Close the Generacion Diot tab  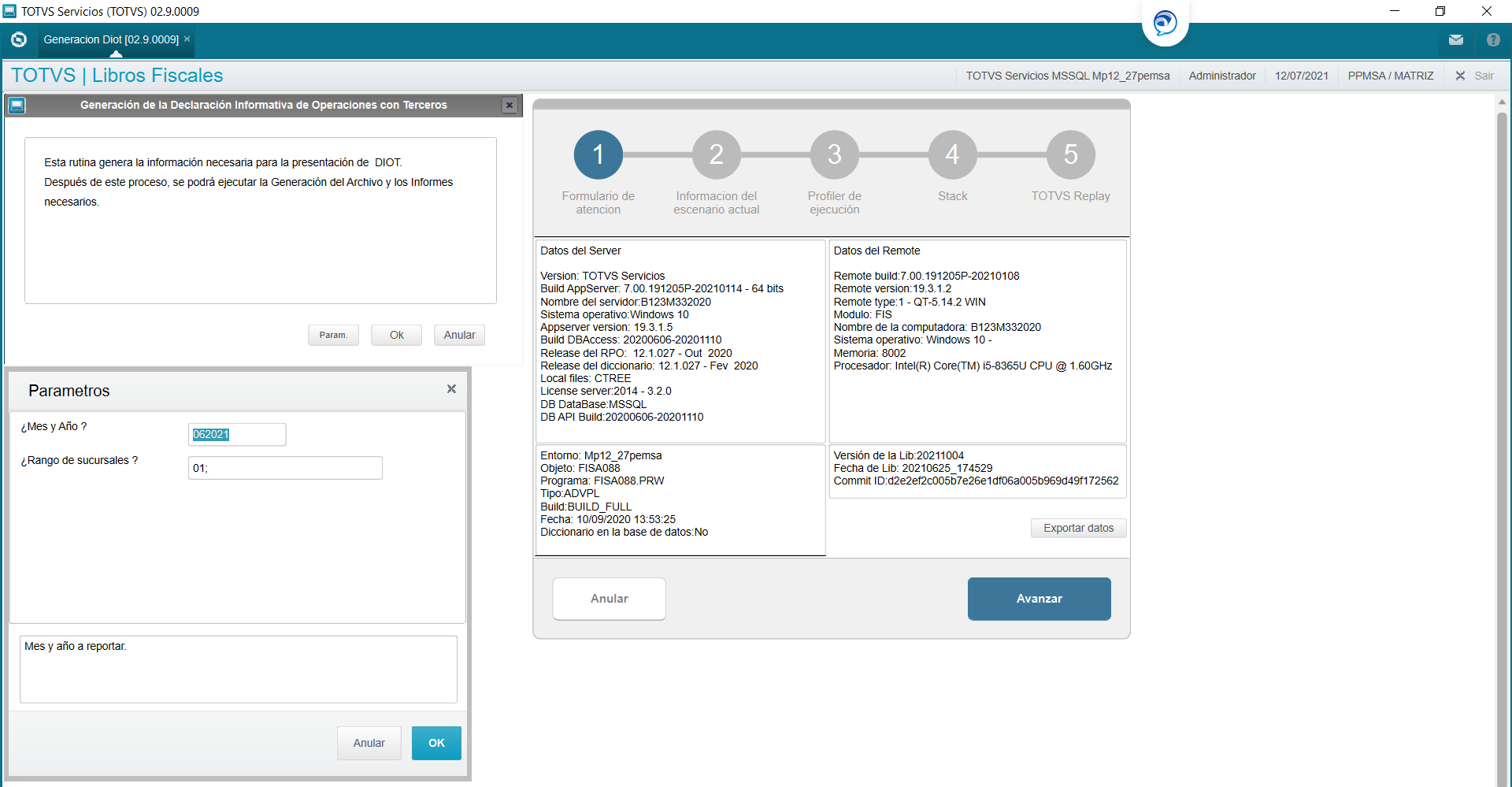click(x=187, y=39)
